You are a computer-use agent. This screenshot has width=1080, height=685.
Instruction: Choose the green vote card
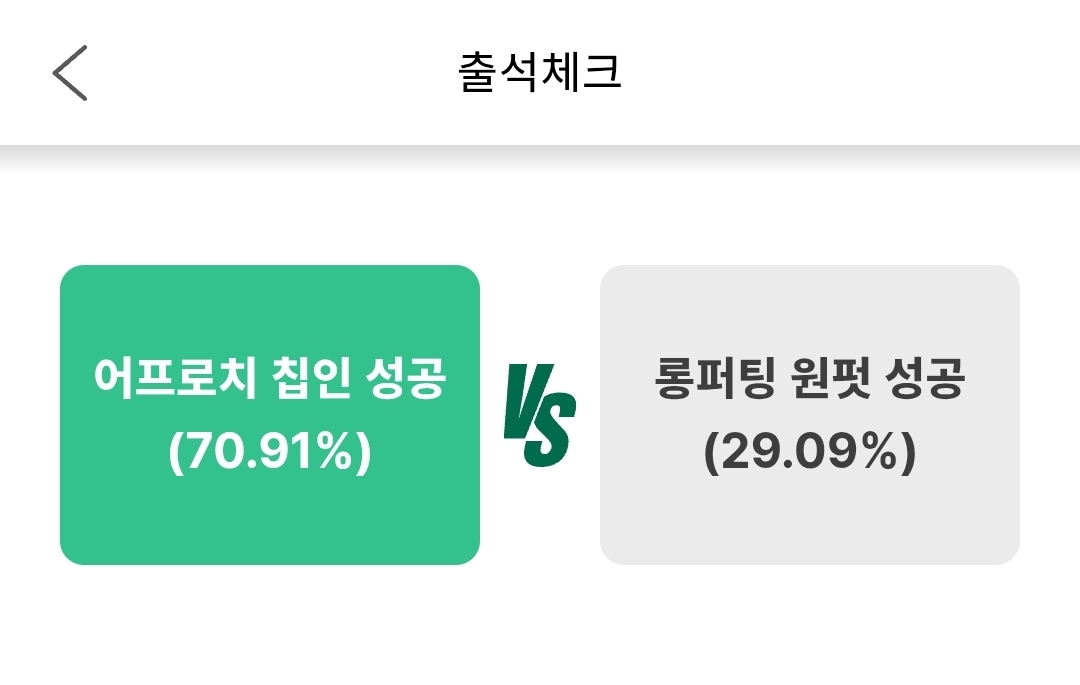tap(270, 415)
